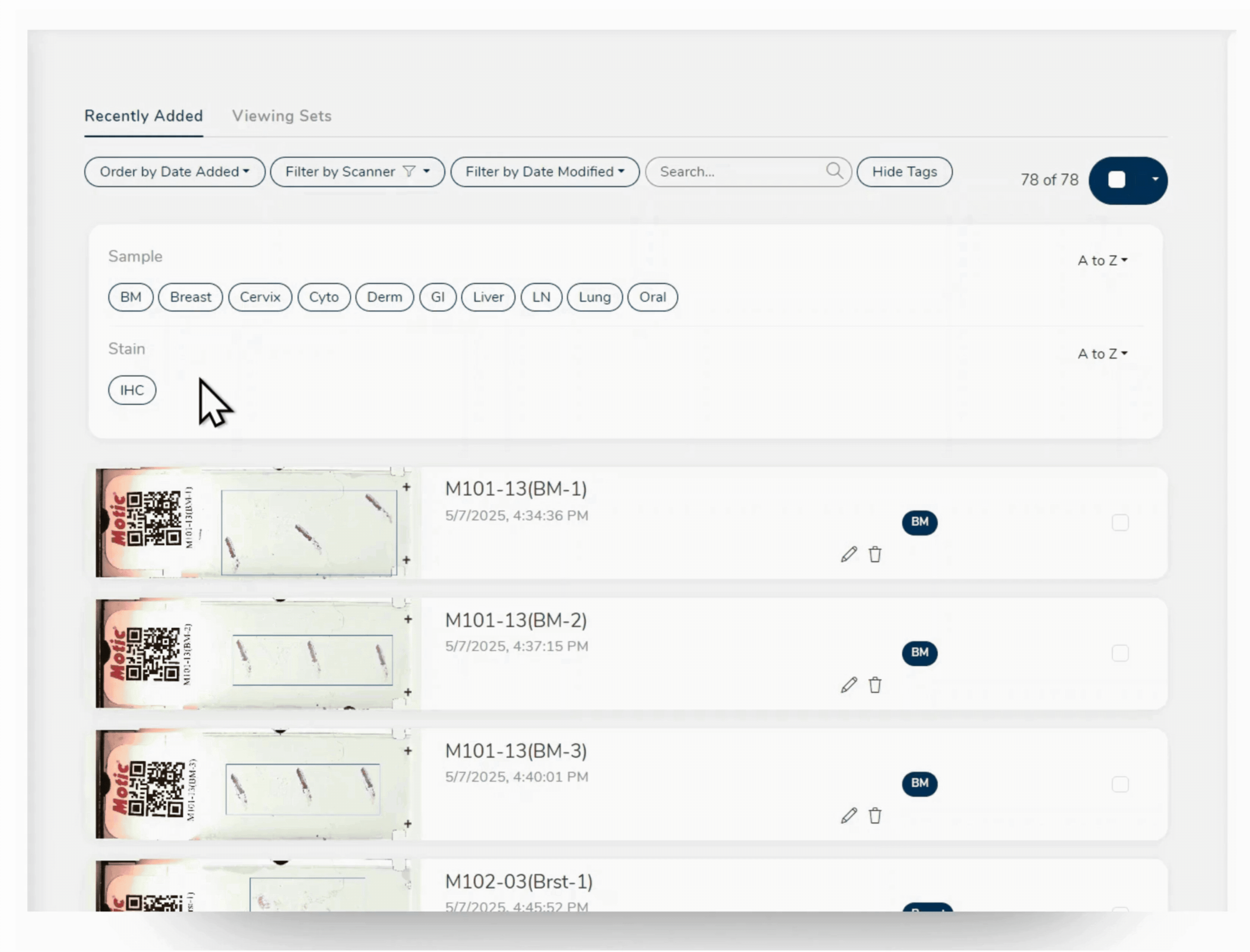Click the 5/7/2025, 4:34:36 PM timestamp
The image size is (1250, 952).
click(x=516, y=516)
